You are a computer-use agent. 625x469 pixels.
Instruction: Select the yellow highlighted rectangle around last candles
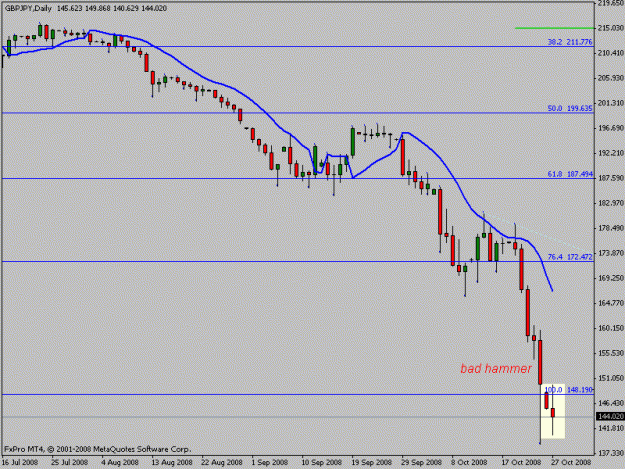click(x=553, y=411)
